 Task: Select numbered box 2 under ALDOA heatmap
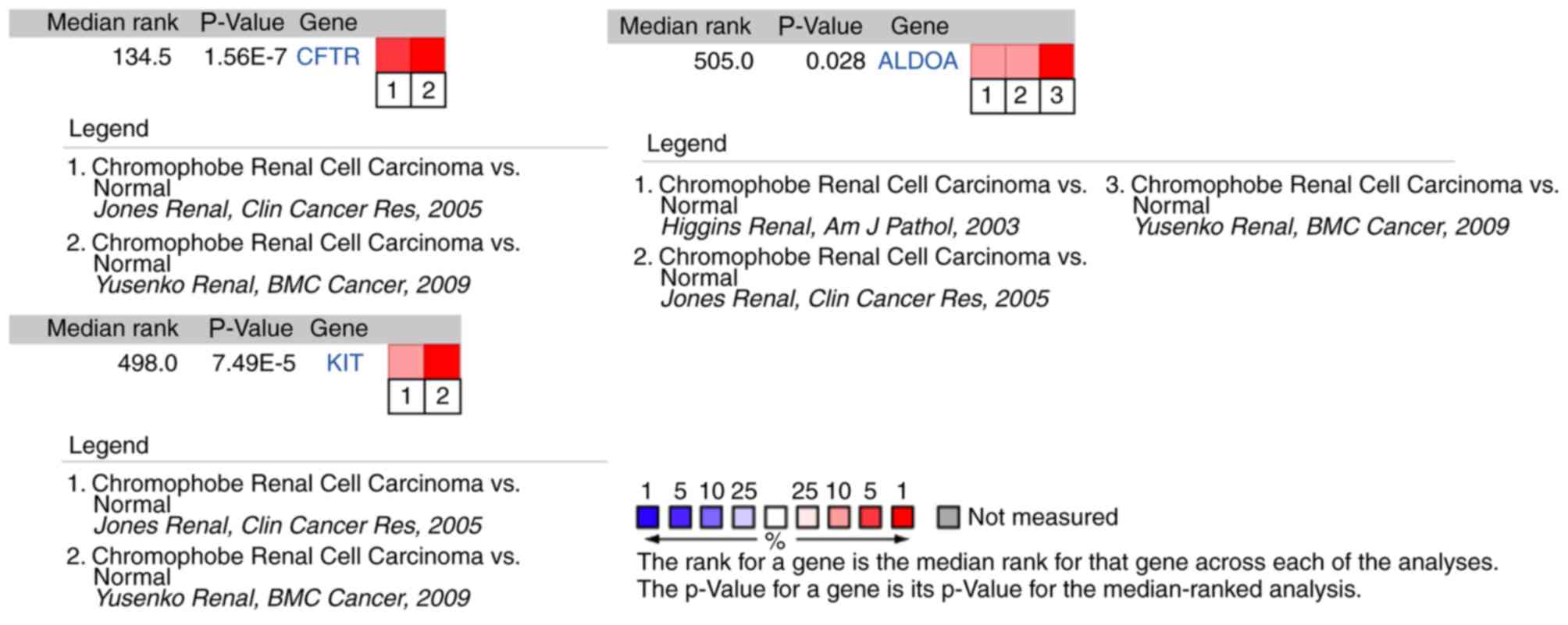[x=1021, y=96]
